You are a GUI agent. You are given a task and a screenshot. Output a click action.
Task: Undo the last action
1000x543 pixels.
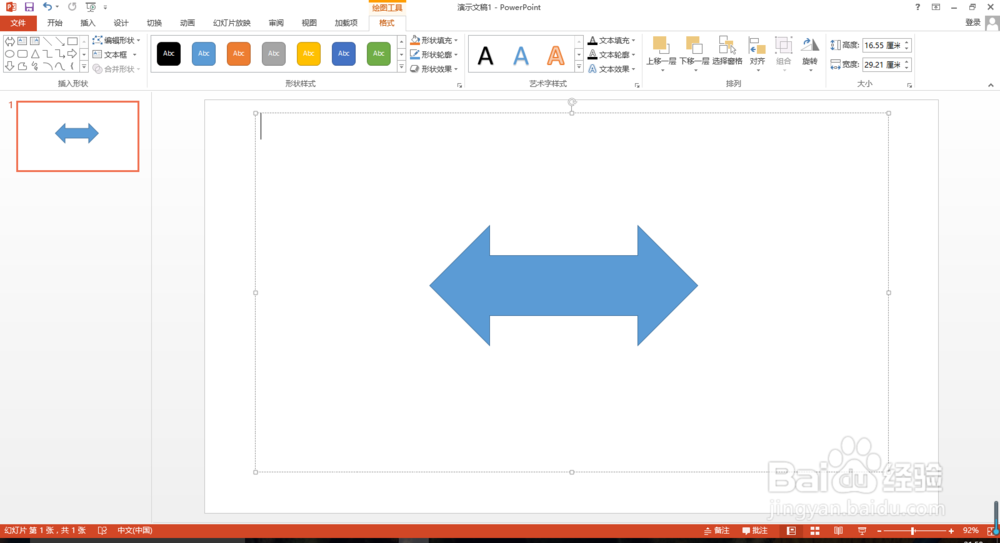[x=47, y=7]
